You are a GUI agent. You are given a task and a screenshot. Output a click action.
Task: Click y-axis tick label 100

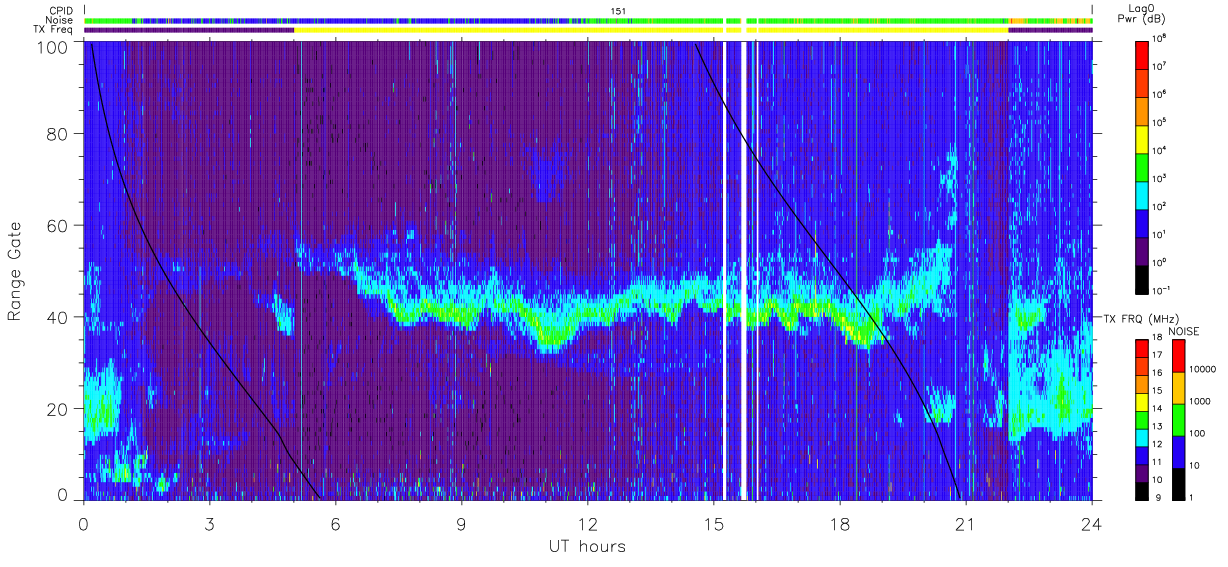[x=52, y=46]
